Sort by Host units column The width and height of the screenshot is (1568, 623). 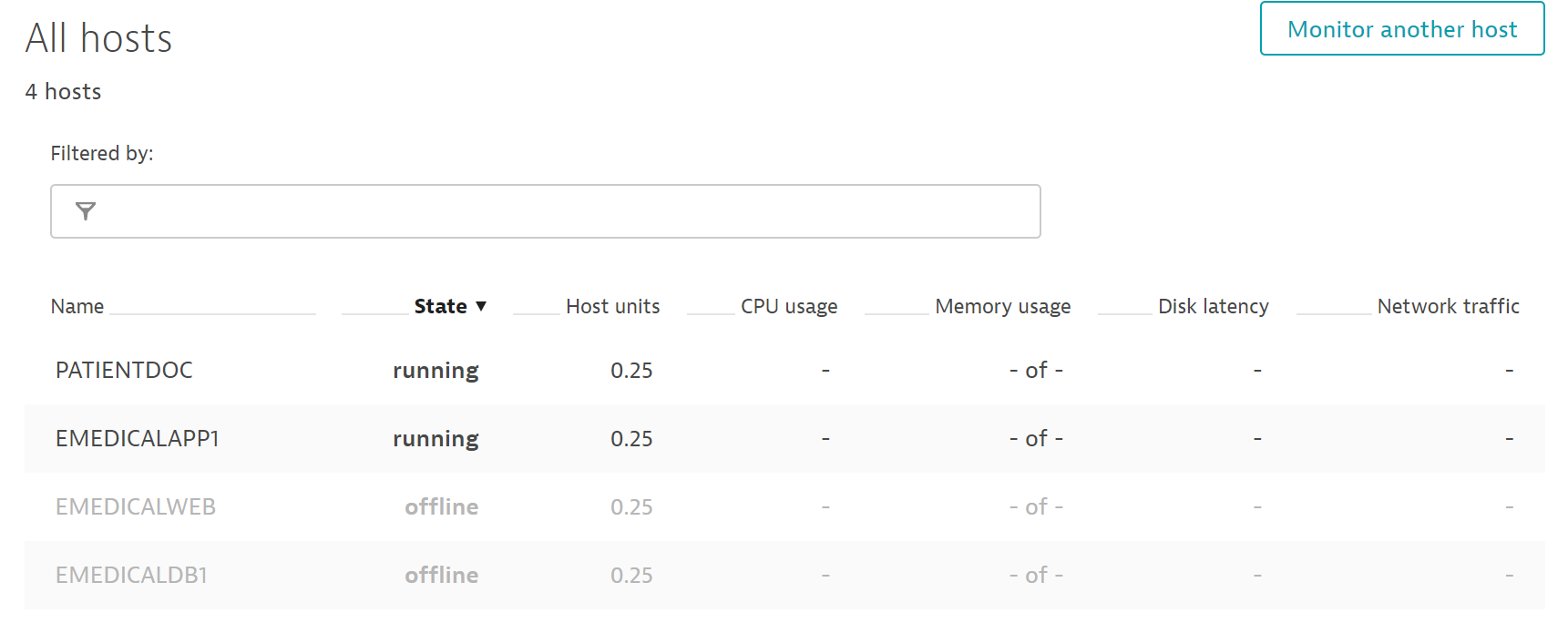tap(612, 307)
